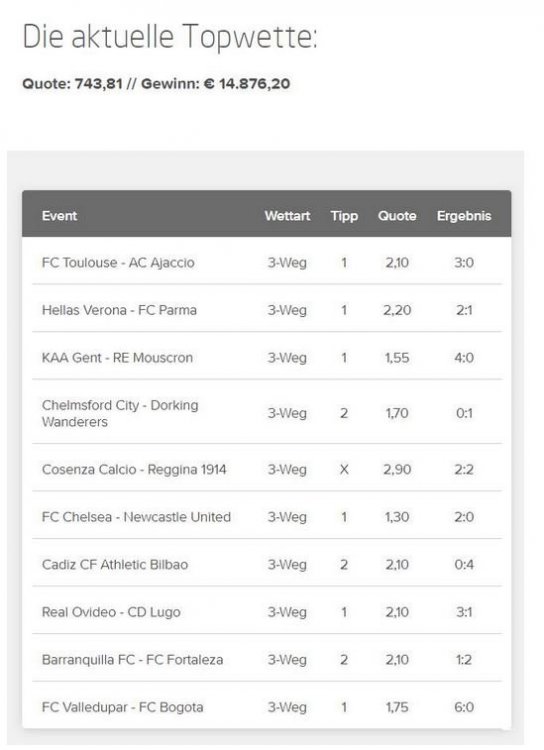
Task: Open FC Toulouse - AC Ajaccio event
Action: coord(118,263)
